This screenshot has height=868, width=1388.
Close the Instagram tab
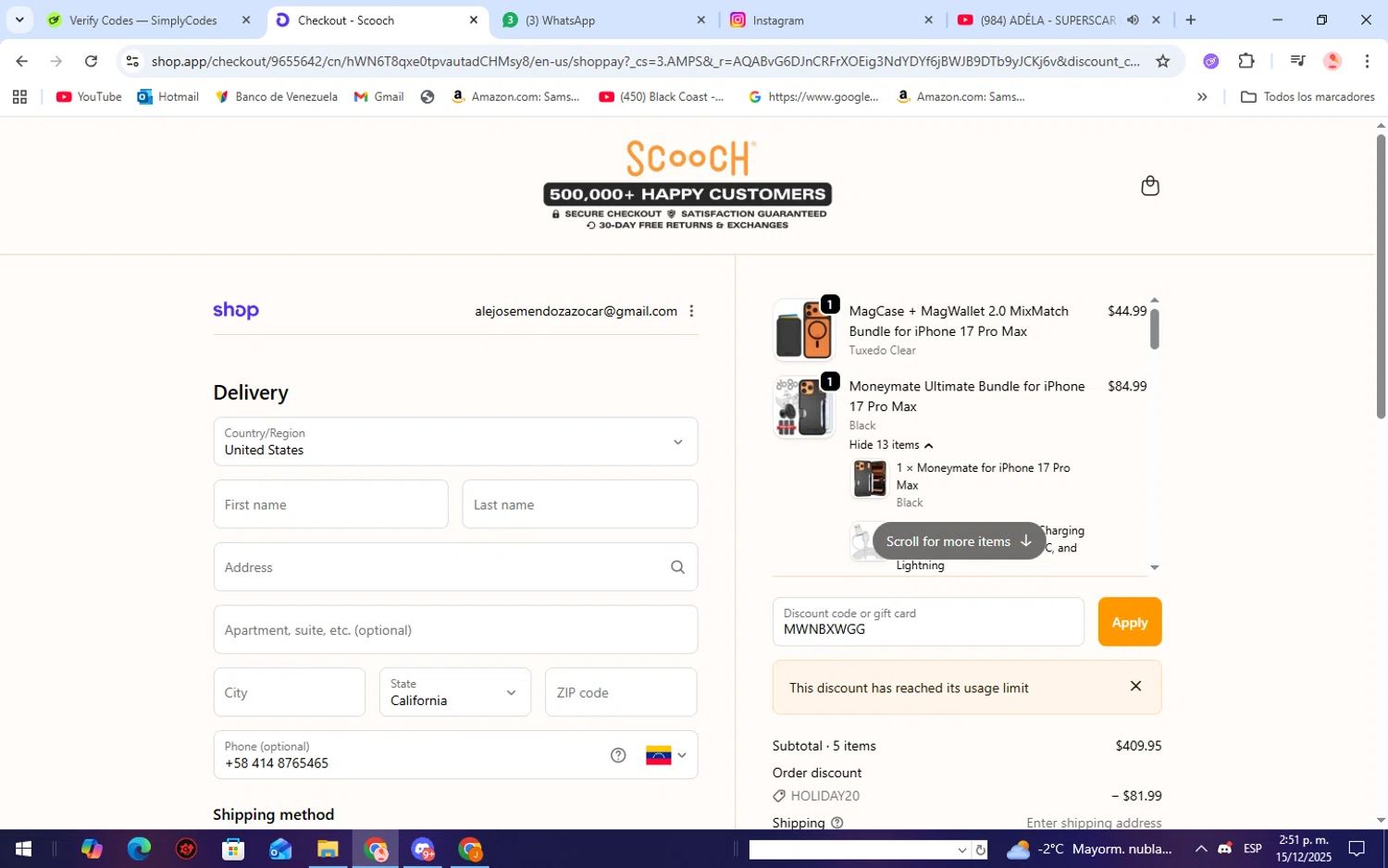(928, 19)
